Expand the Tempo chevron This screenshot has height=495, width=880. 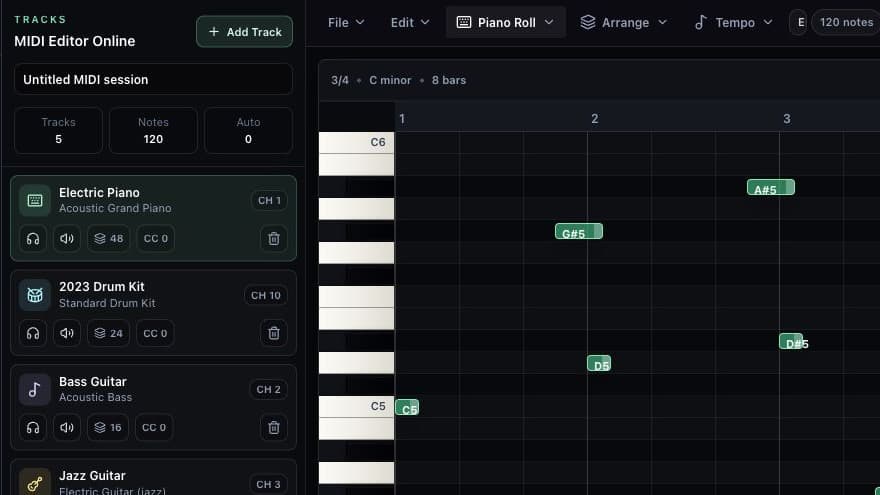tap(768, 22)
